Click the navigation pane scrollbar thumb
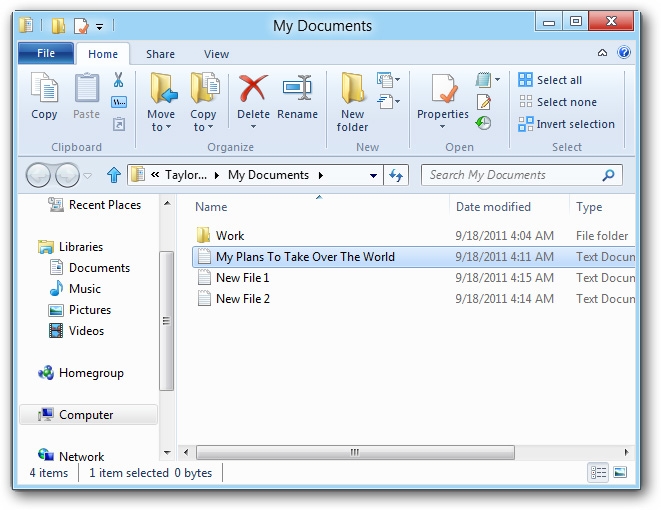This screenshot has height=510, width=661. (x=167, y=320)
